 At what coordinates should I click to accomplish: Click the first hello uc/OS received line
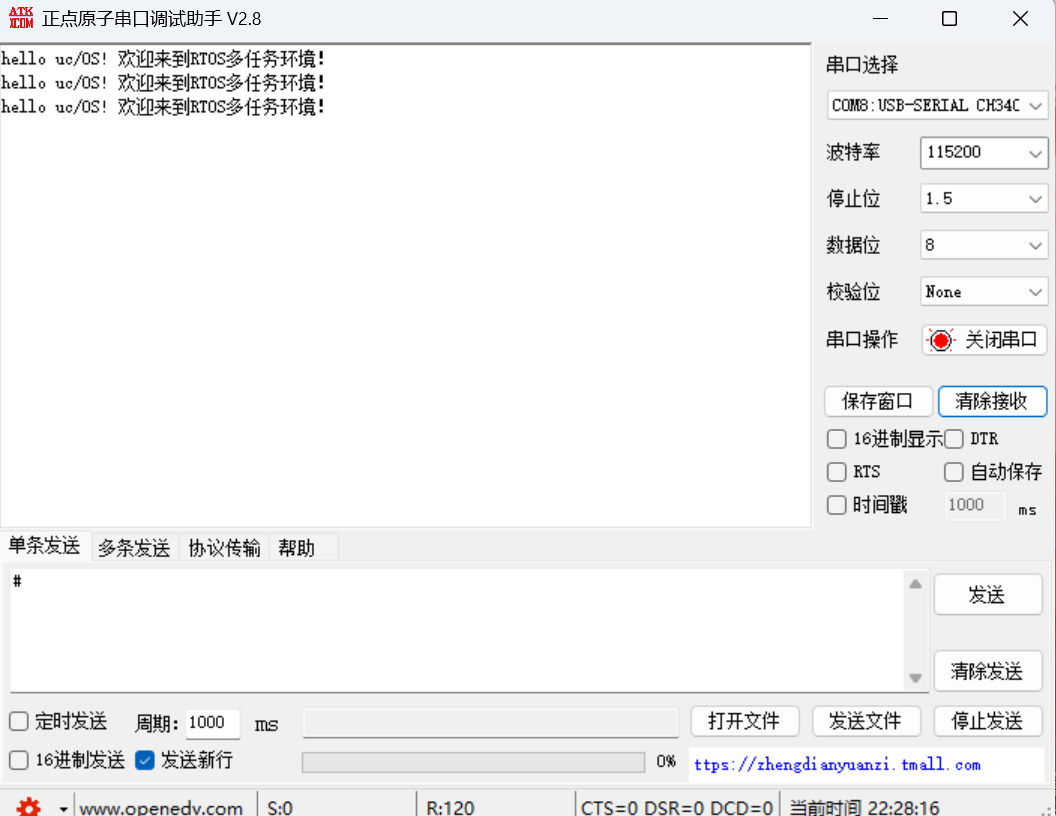(164, 59)
